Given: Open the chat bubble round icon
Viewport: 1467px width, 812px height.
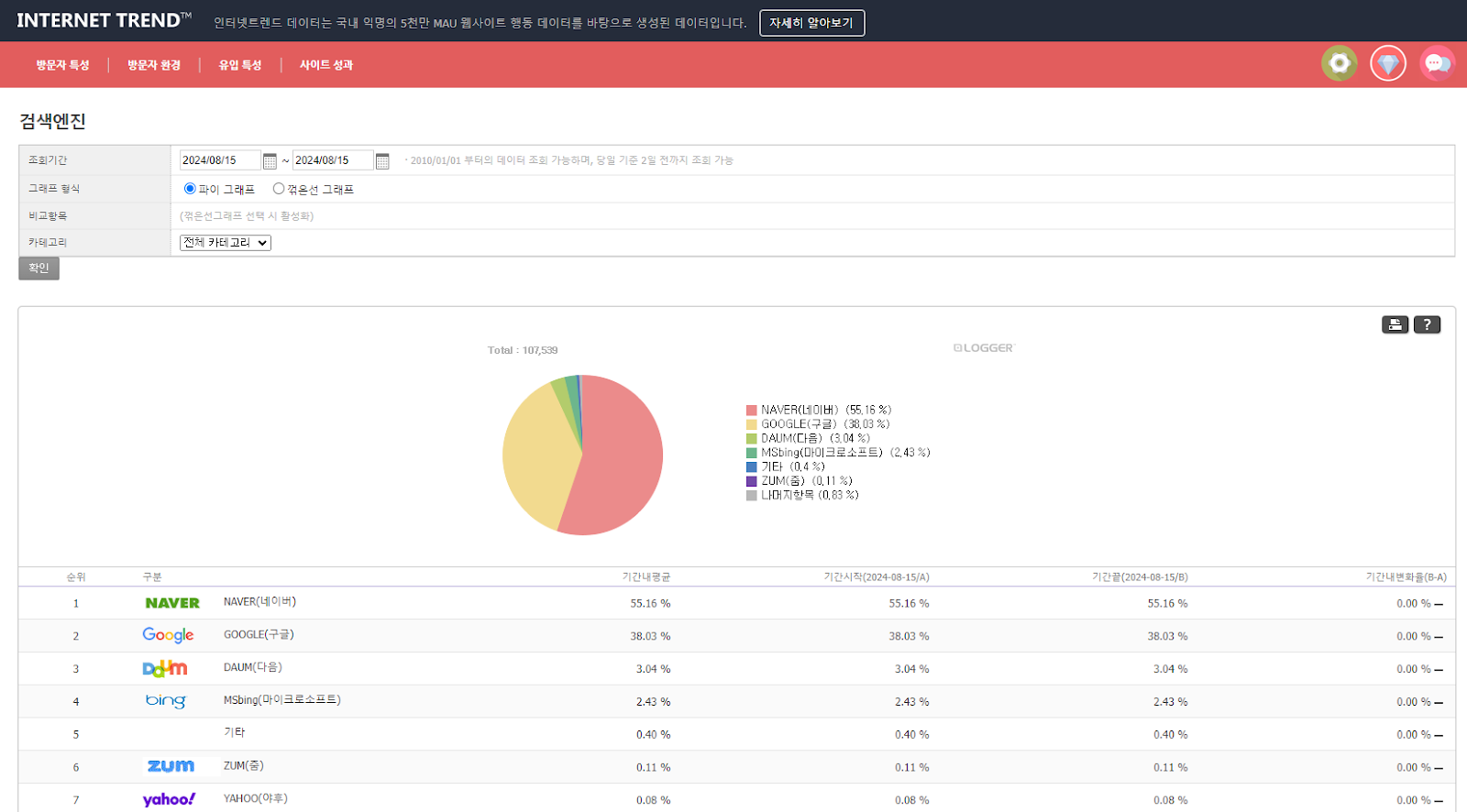Looking at the screenshot, I should pos(1437,63).
